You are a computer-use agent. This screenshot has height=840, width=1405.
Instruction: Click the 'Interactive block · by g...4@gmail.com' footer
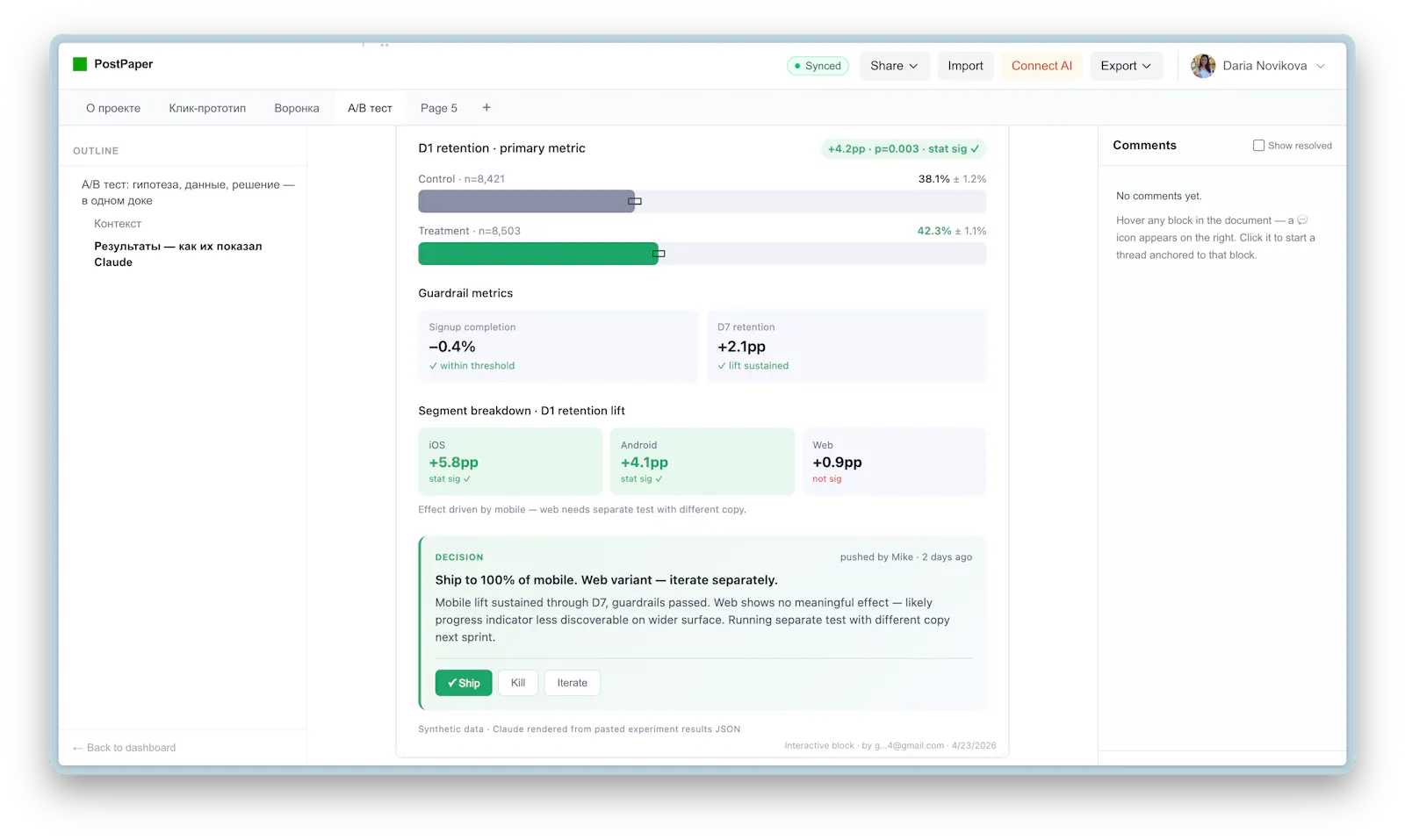[890, 746]
